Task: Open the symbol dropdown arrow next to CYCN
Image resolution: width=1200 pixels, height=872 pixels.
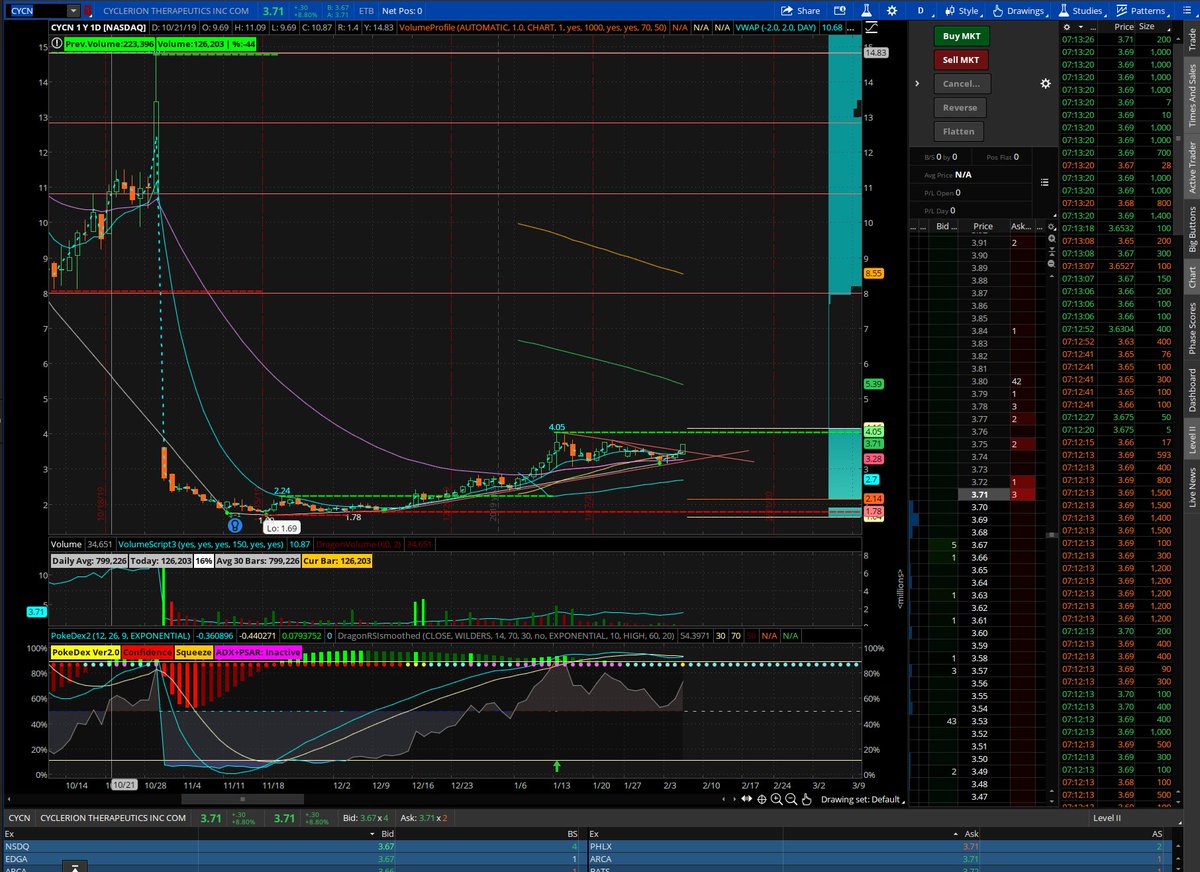Action: tap(72, 10)
